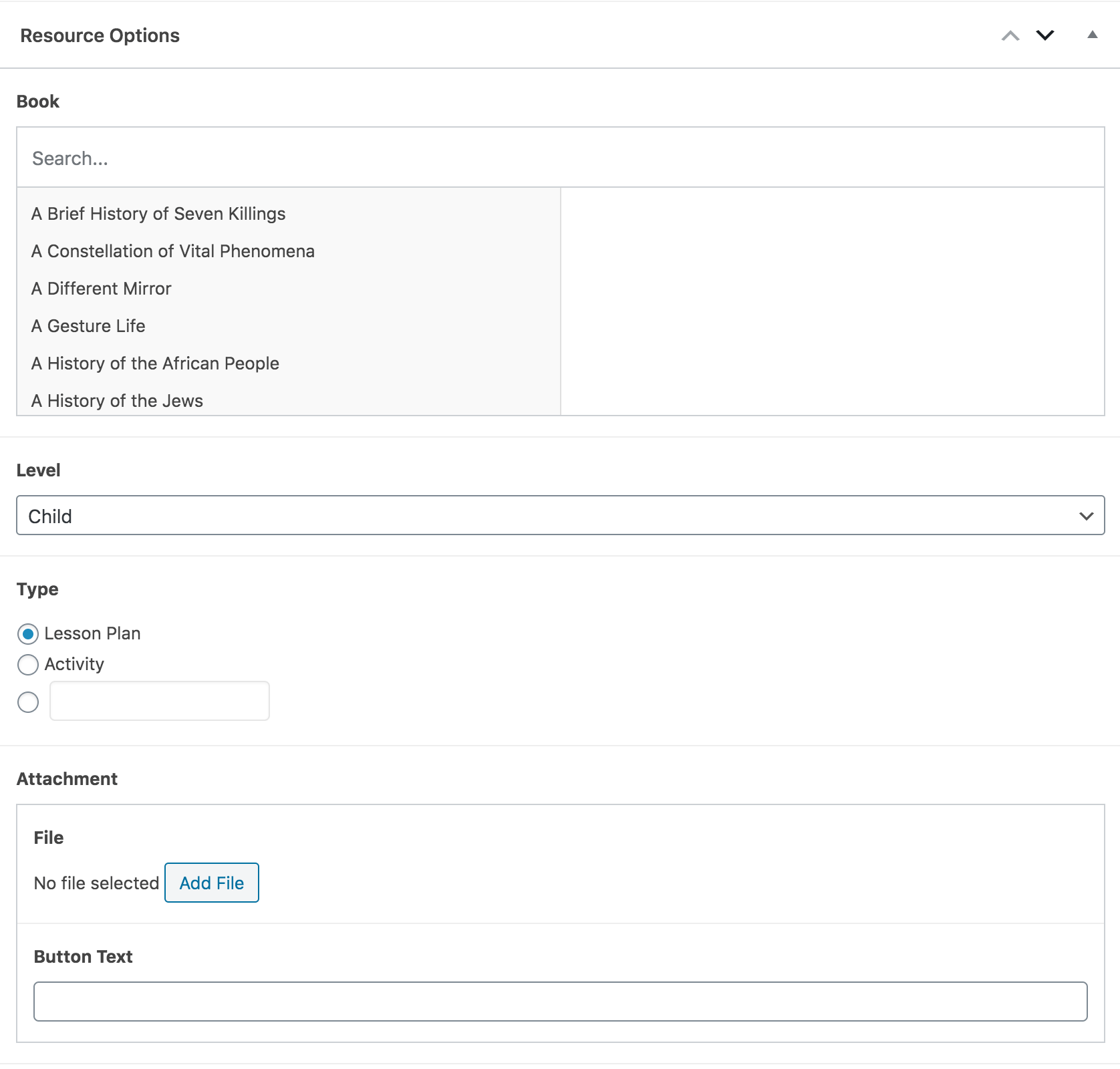Move Resource Options panel down
This screenshot has width=1120, height=1069.
[1045, 35]
